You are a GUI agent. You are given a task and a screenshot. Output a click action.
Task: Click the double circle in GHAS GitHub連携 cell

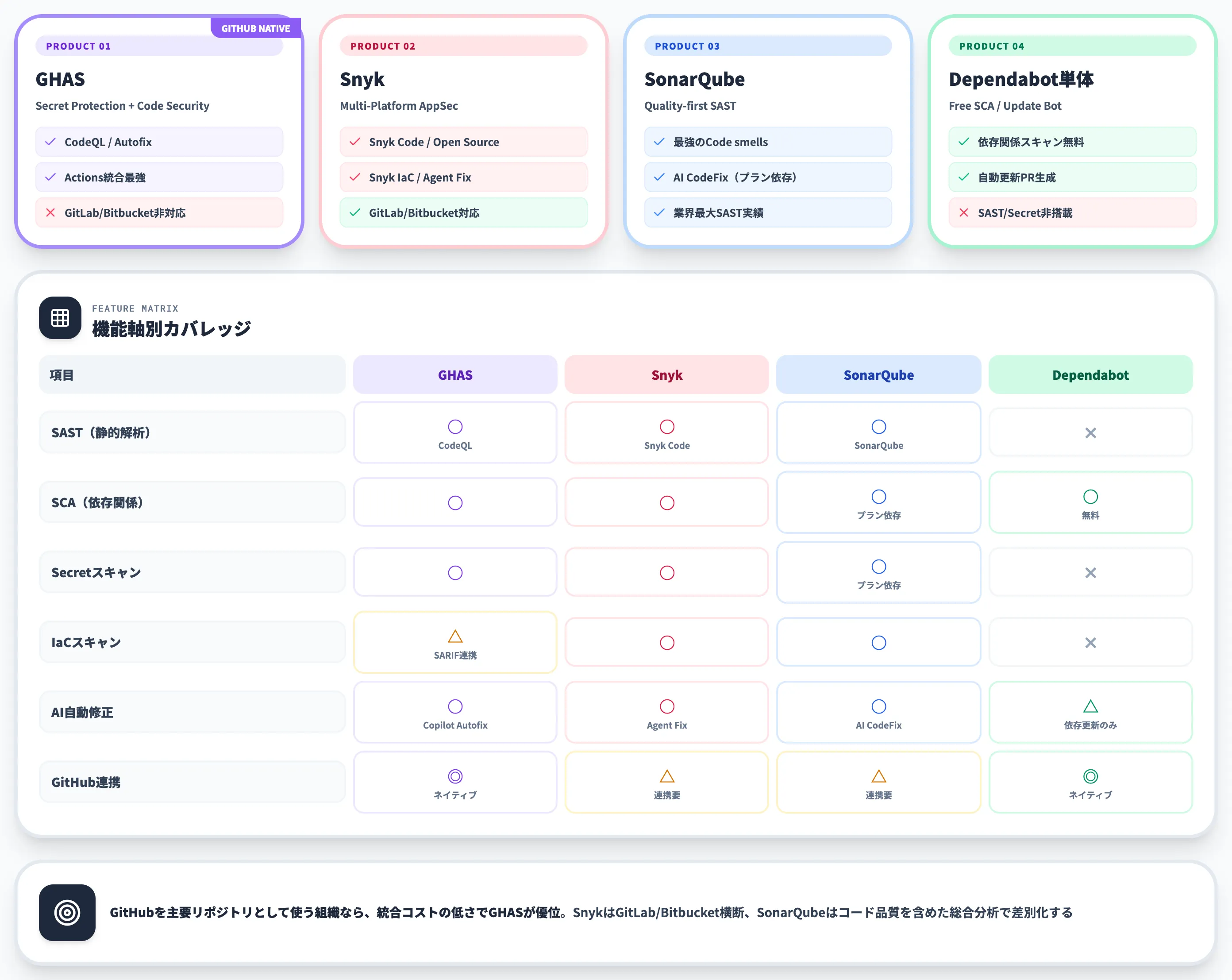[x=455, y=776]
